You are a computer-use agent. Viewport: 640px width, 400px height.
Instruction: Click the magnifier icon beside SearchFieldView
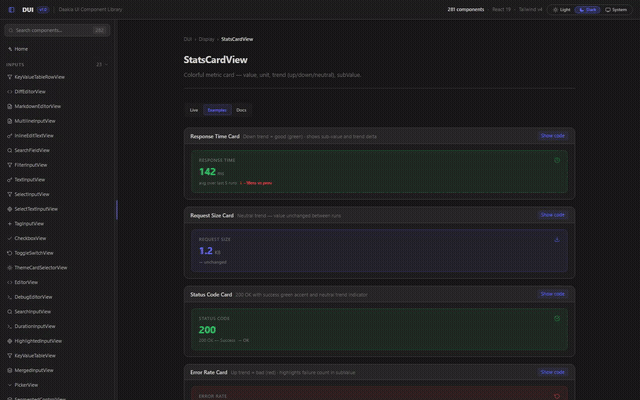point(9,150)
